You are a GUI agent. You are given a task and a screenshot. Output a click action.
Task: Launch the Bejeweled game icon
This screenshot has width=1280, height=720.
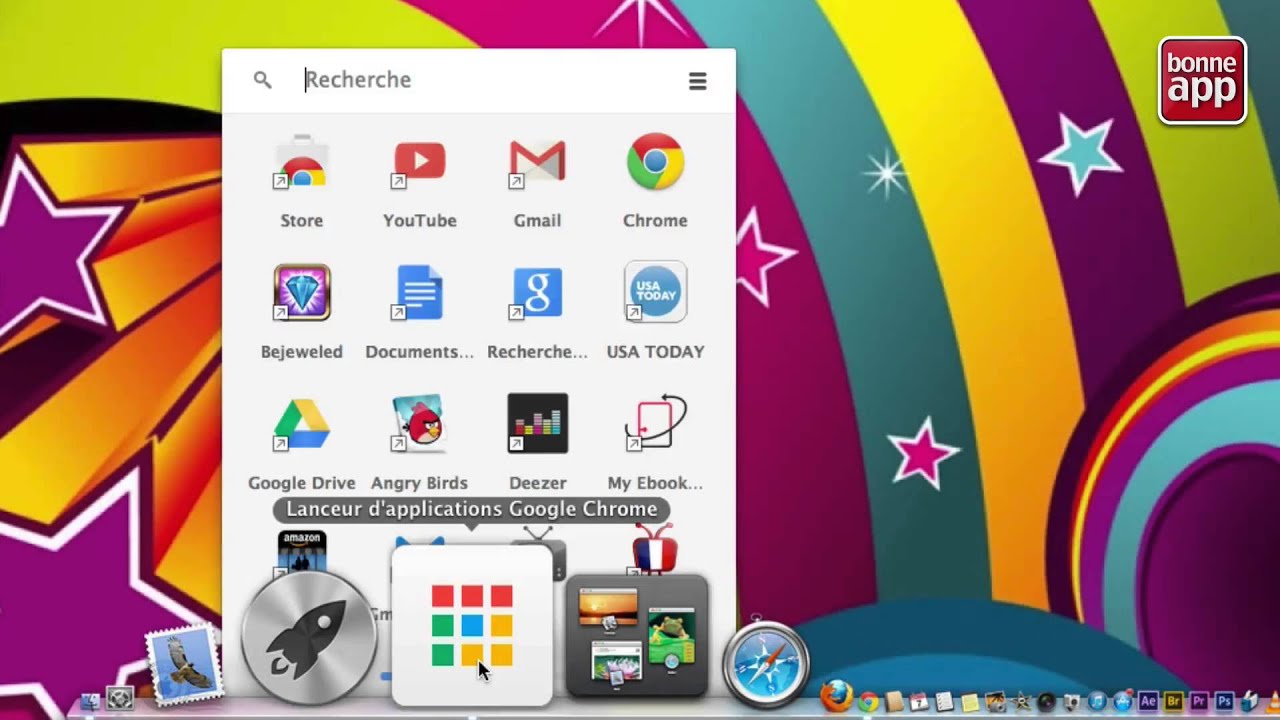tap(301, 293)
